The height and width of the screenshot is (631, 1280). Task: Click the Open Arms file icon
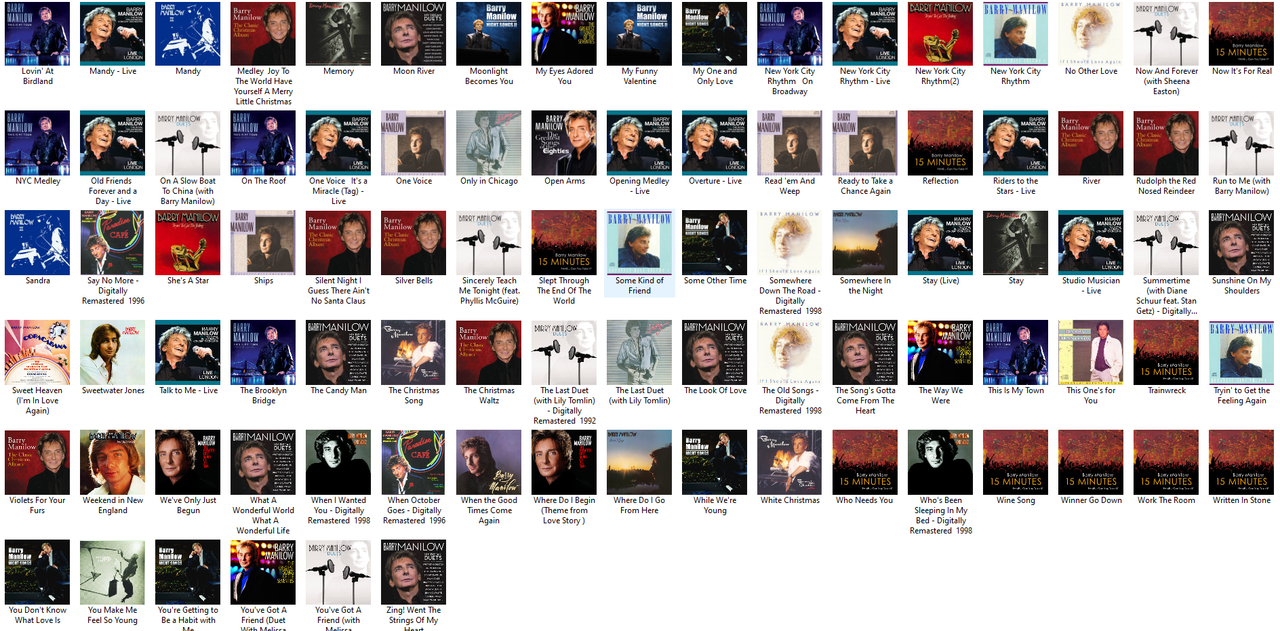coord(564,143)
